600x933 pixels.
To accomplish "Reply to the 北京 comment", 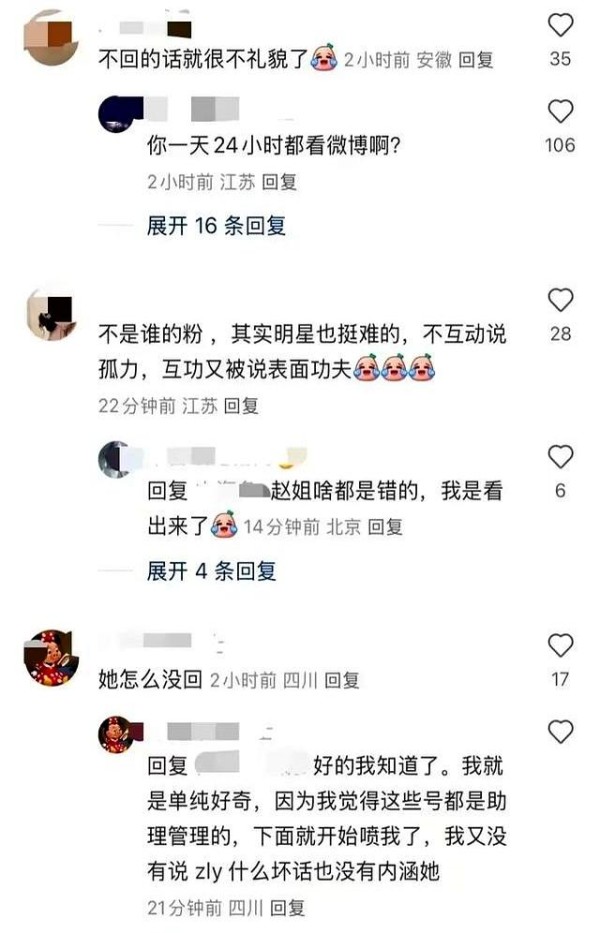I will (x=385, y=527).
